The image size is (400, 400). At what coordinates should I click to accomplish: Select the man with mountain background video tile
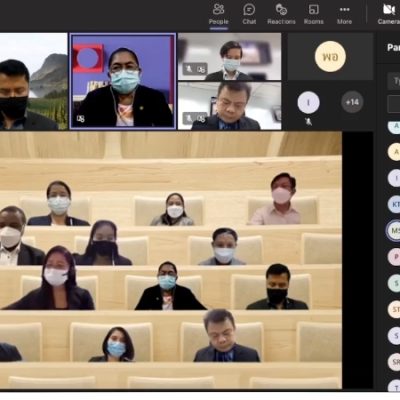coord(34,81)
